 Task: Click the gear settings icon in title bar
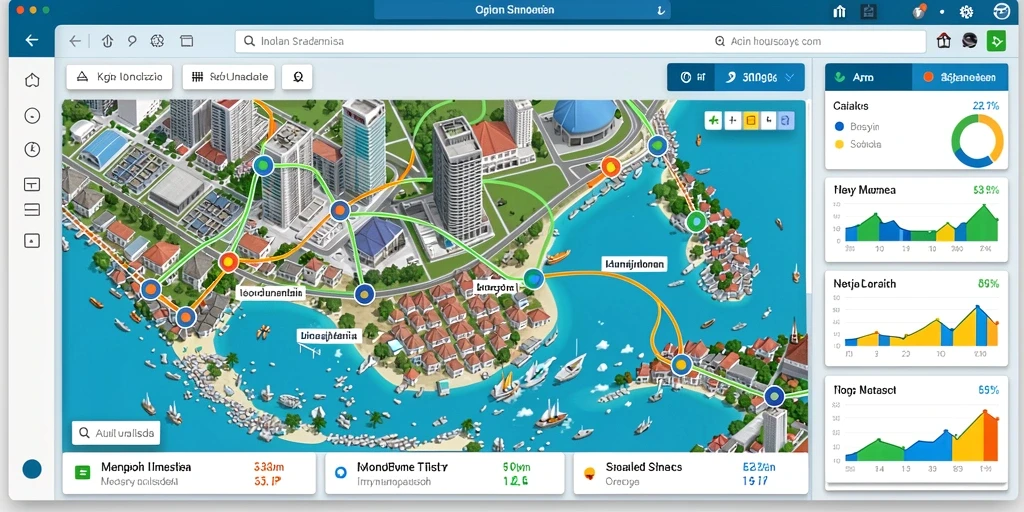coord(967,12)
